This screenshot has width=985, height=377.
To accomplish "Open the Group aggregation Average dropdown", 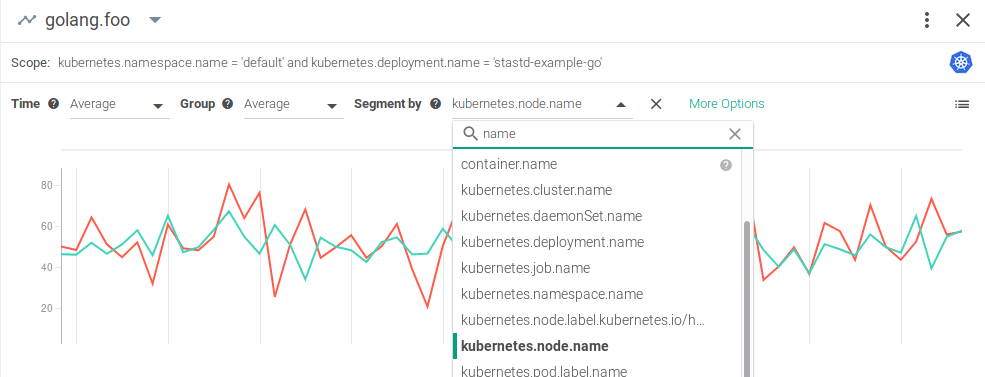I will coord(293,104).
